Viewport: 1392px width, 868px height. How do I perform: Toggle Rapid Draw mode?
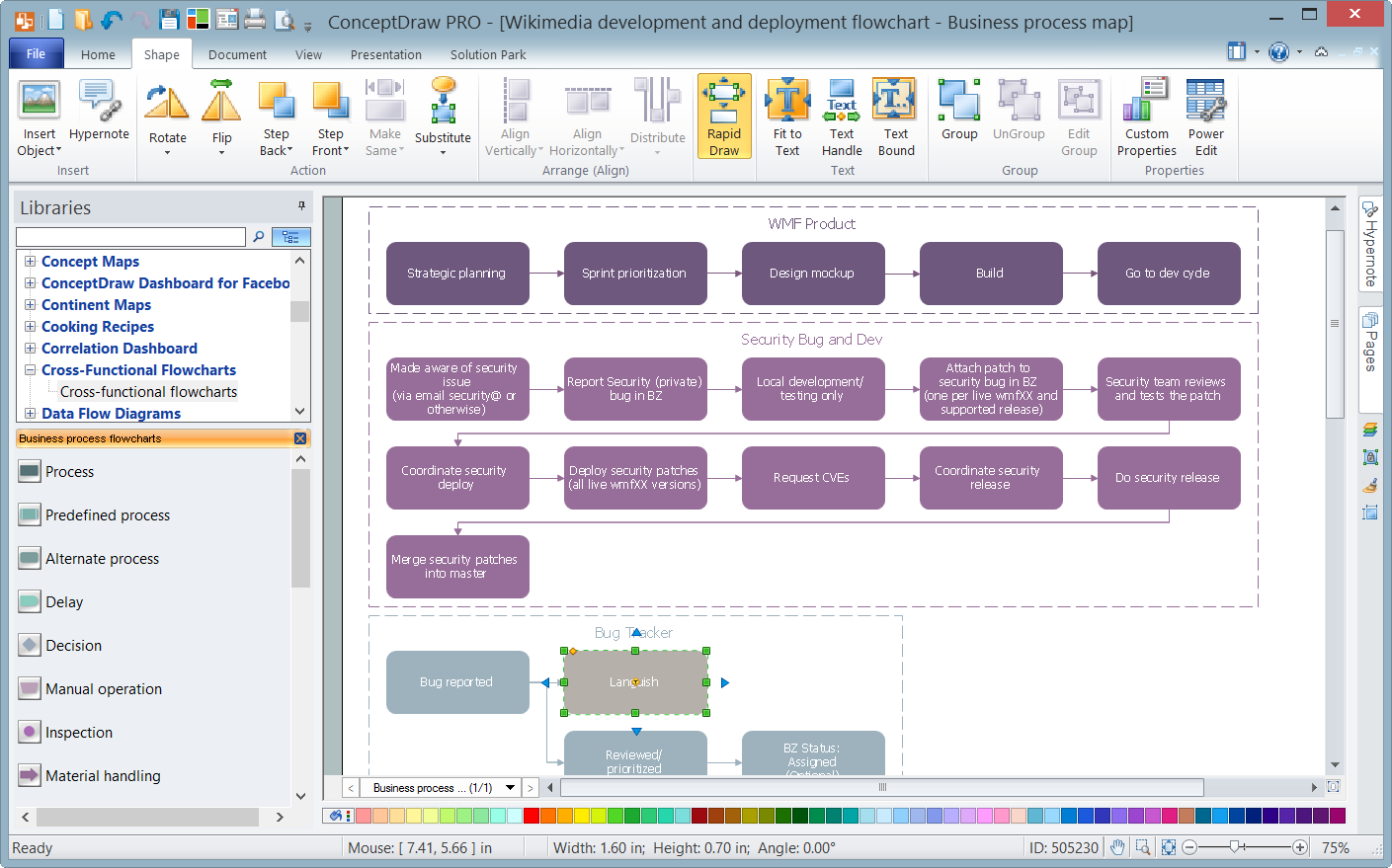point(724,117)
